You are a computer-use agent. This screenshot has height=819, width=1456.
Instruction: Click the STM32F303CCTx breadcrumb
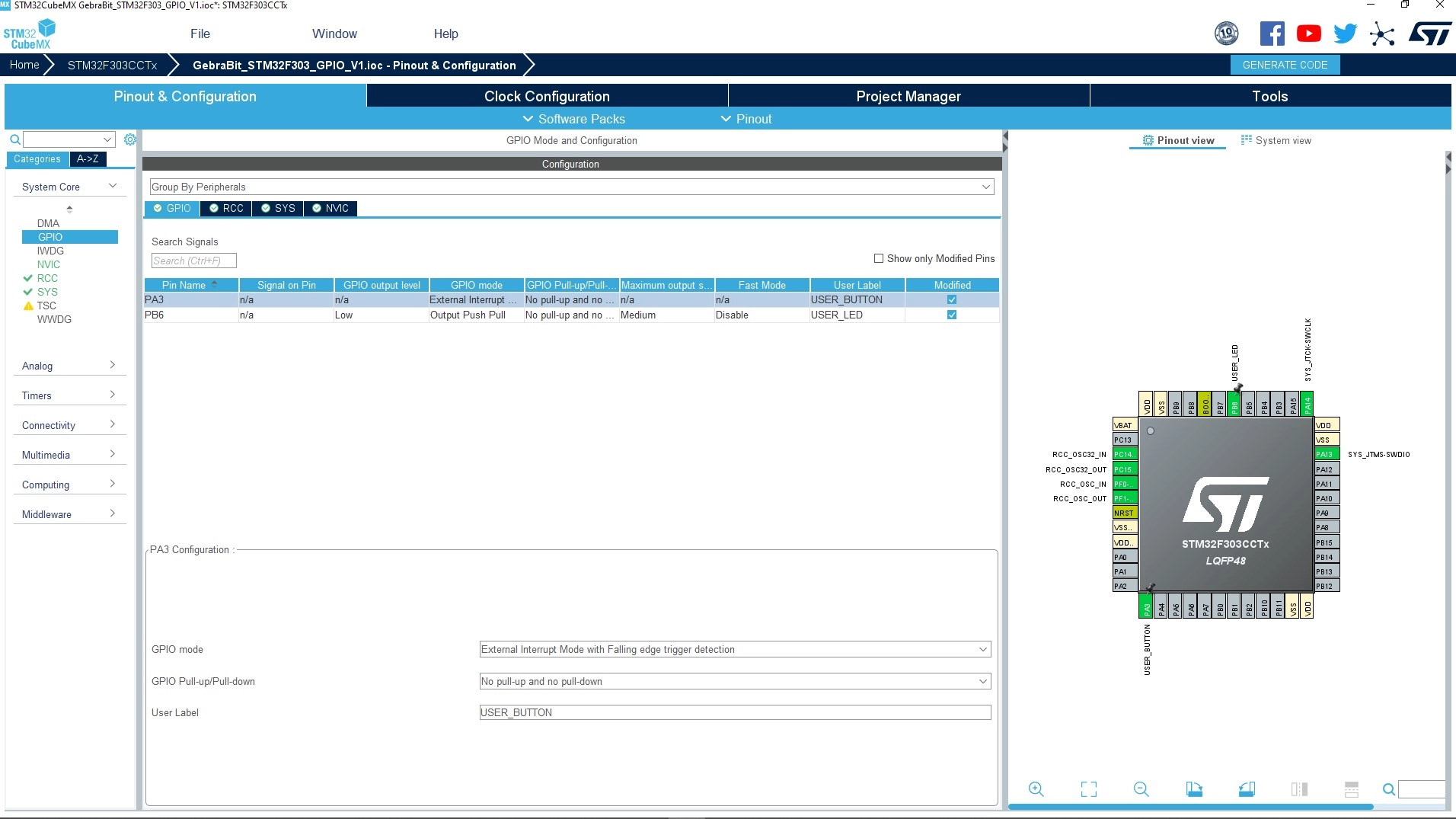(112, 65)
